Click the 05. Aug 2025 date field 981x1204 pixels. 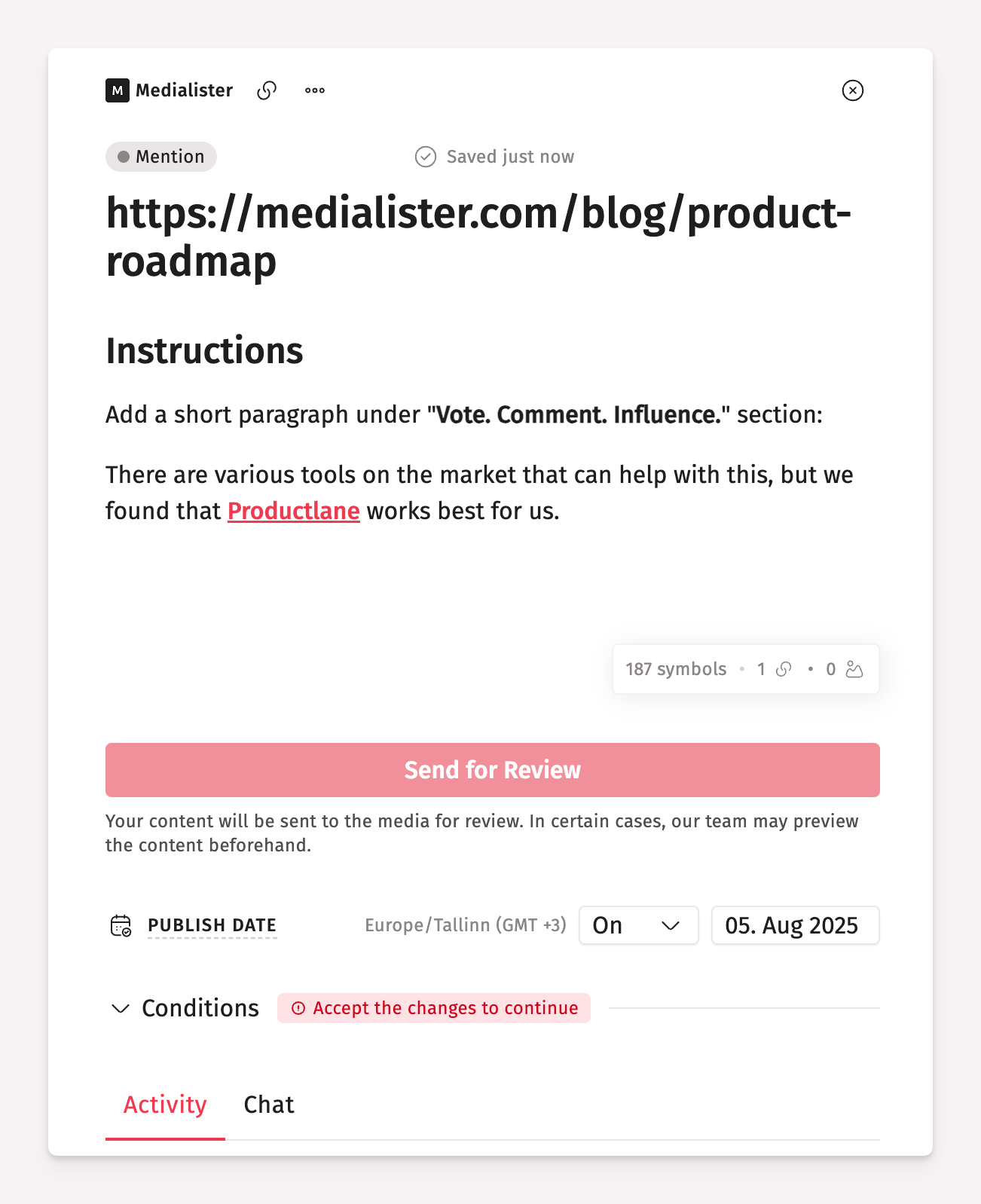click(795, 925)
